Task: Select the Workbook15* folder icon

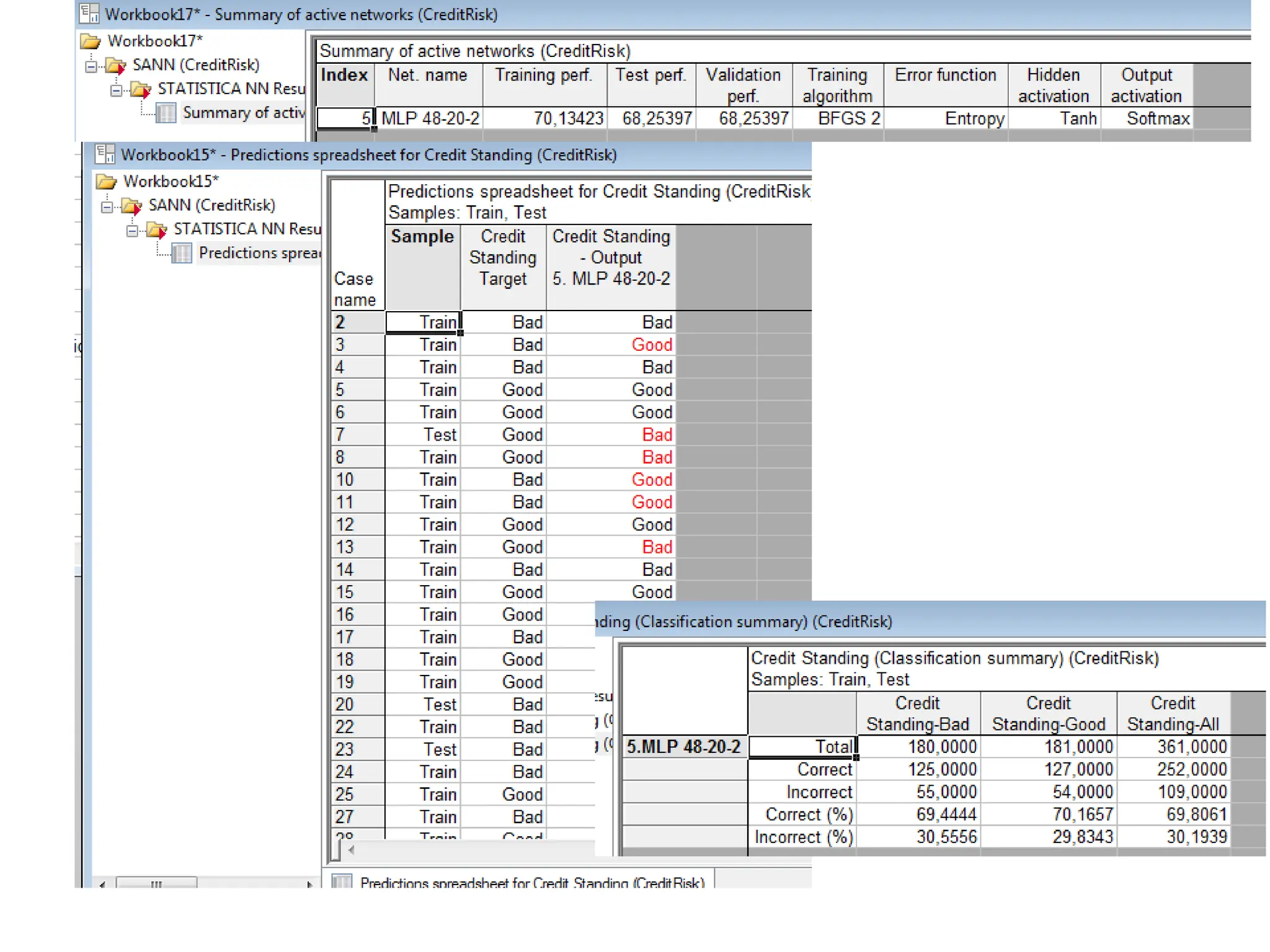Action: 106,182
